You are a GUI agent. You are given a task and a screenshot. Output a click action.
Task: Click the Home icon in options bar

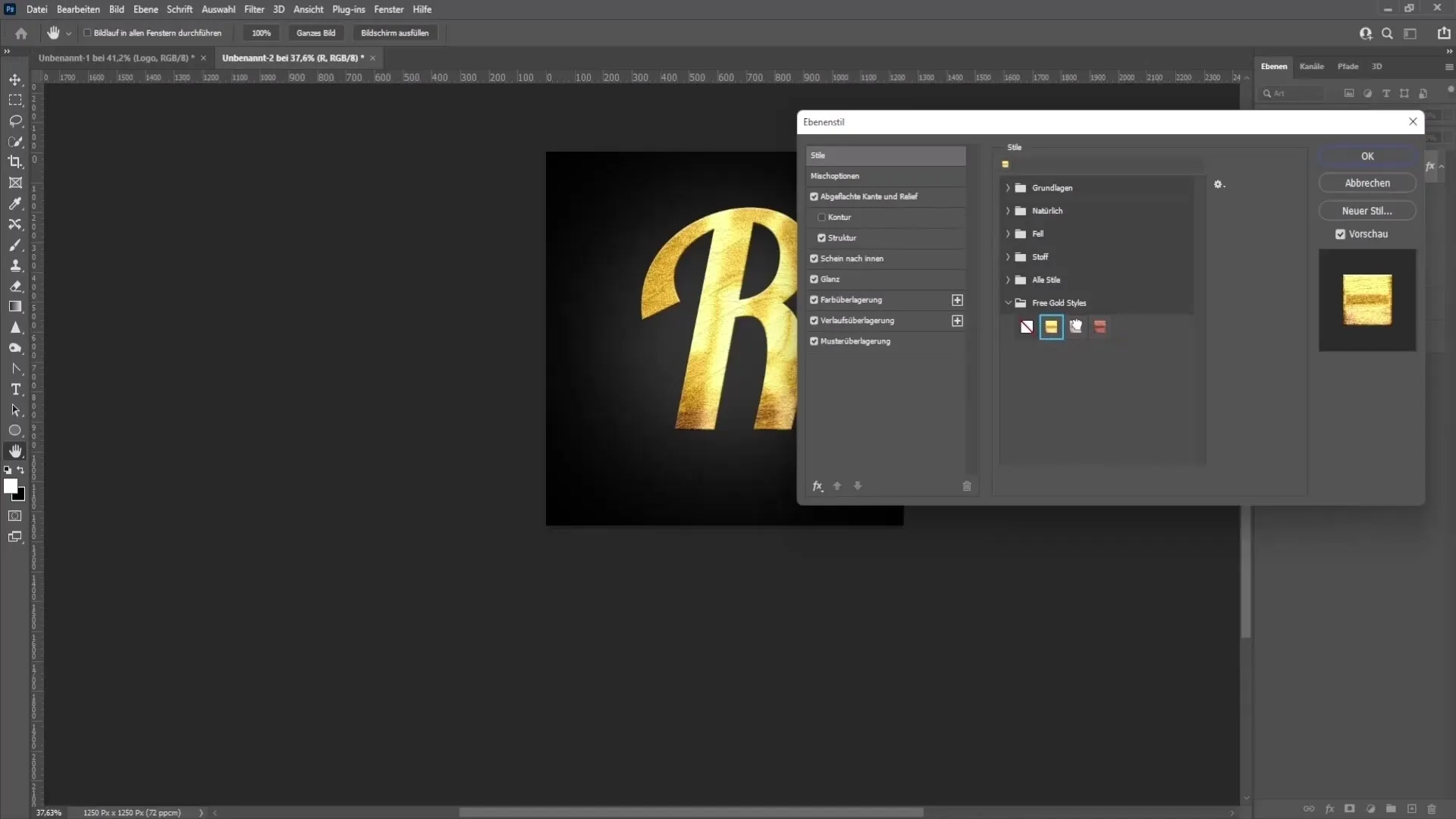click(21, 33)
